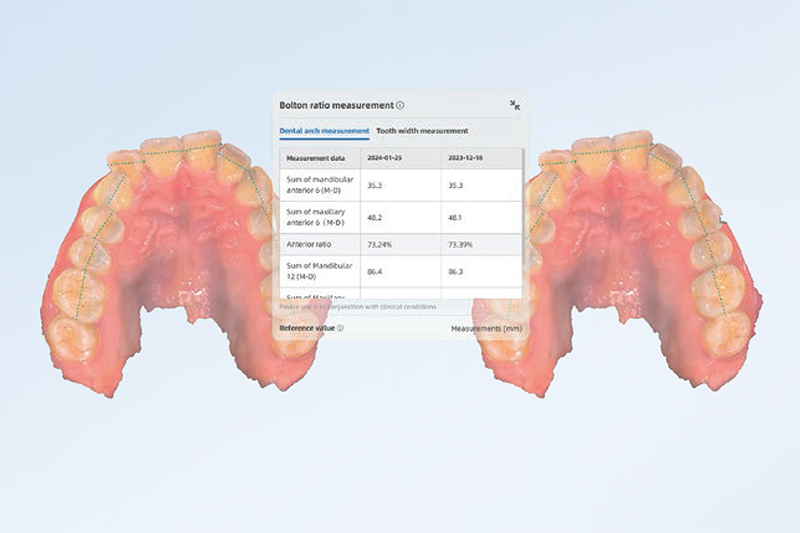Click the 73.24% anterior ratio value
The width and height of the screenshot is (800, 533).
coord(380,244)
